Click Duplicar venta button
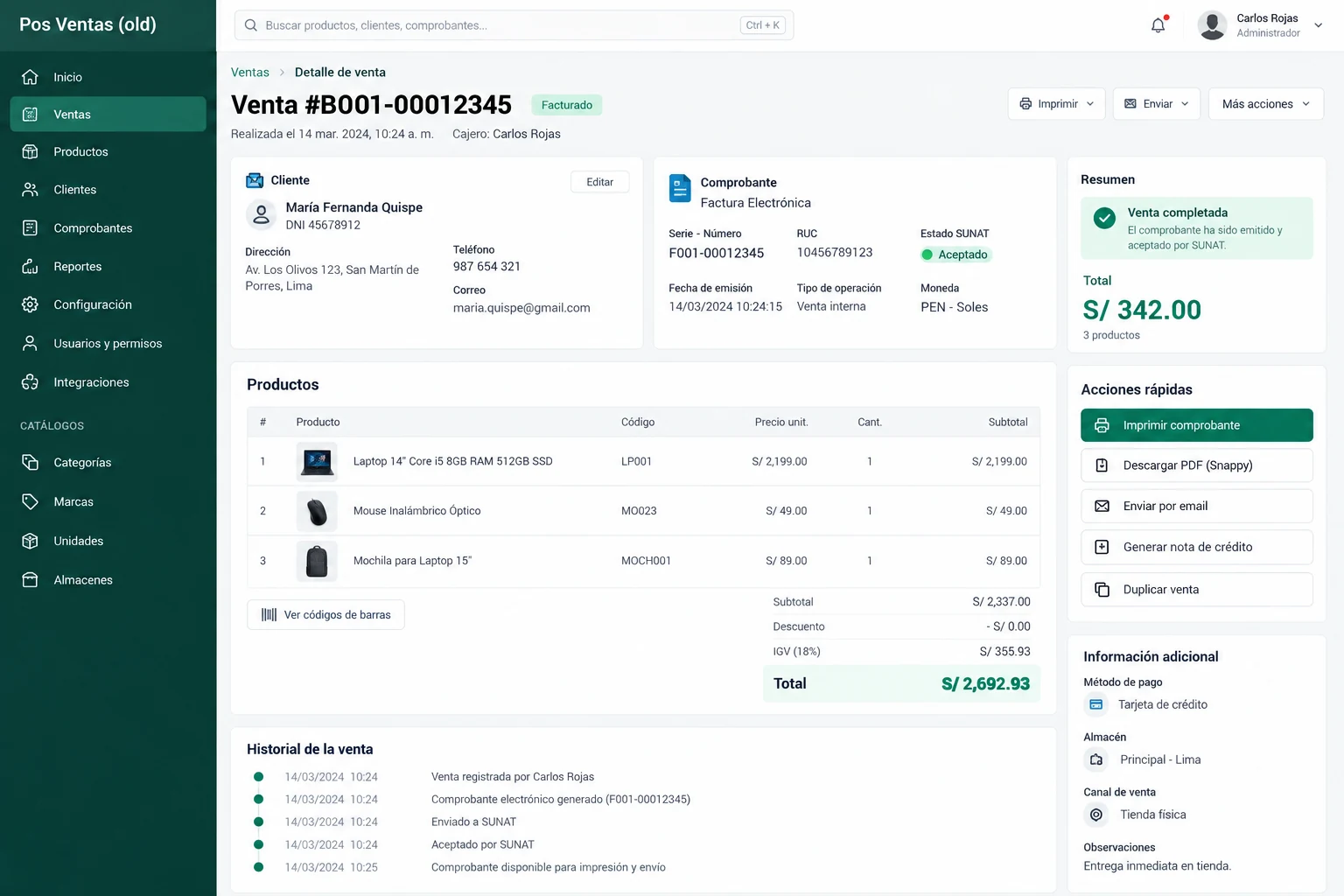Image resolution: width=1344 pixels, height=896 pixels. (1196, 590)
